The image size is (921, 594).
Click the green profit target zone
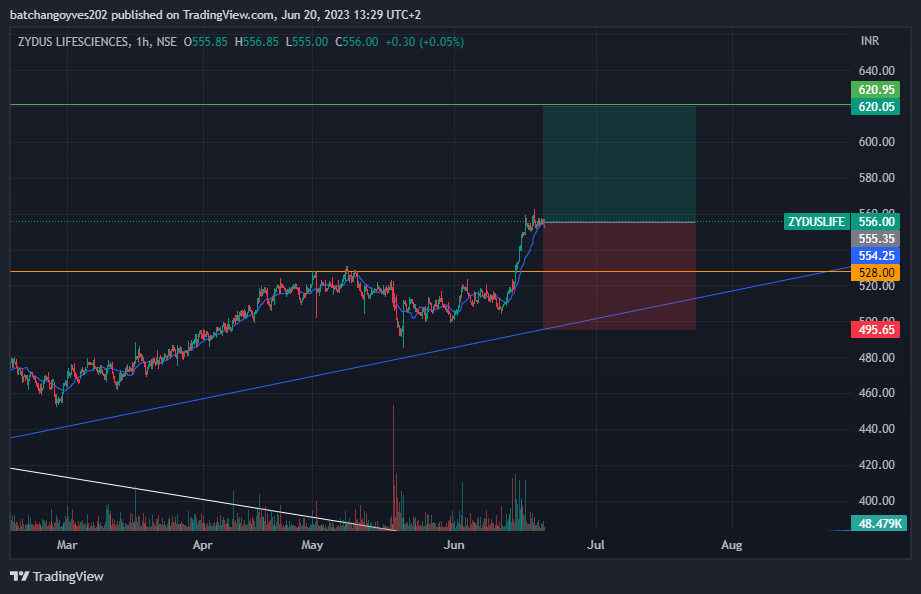pos(619,164)
